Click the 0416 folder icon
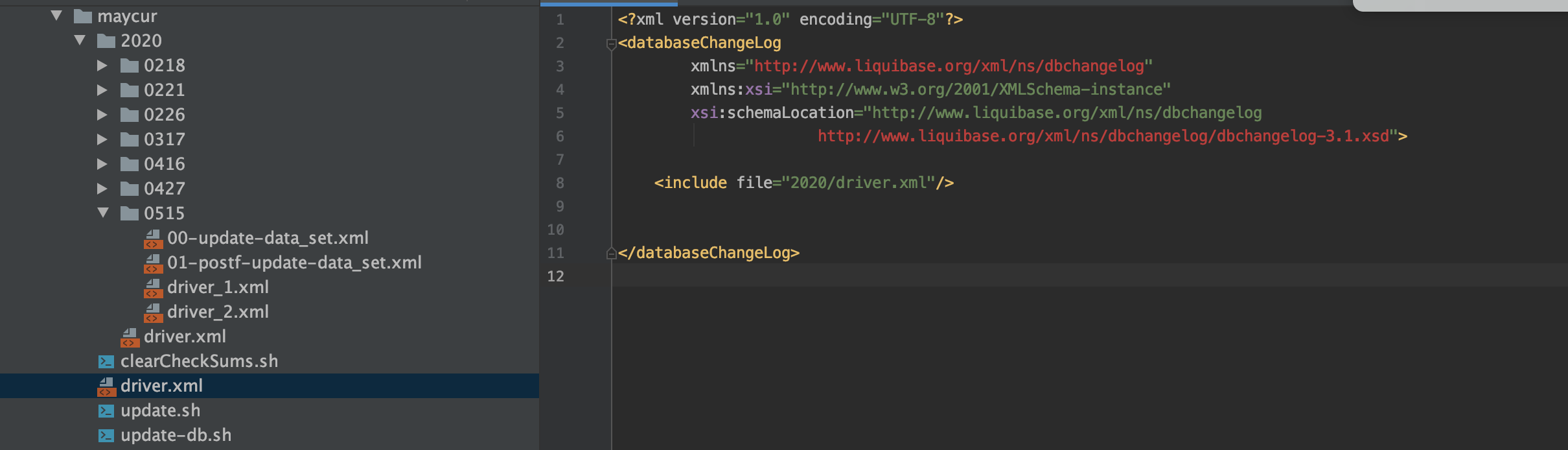This screenshot has width=1568, height=450. (x=130, y=164)
